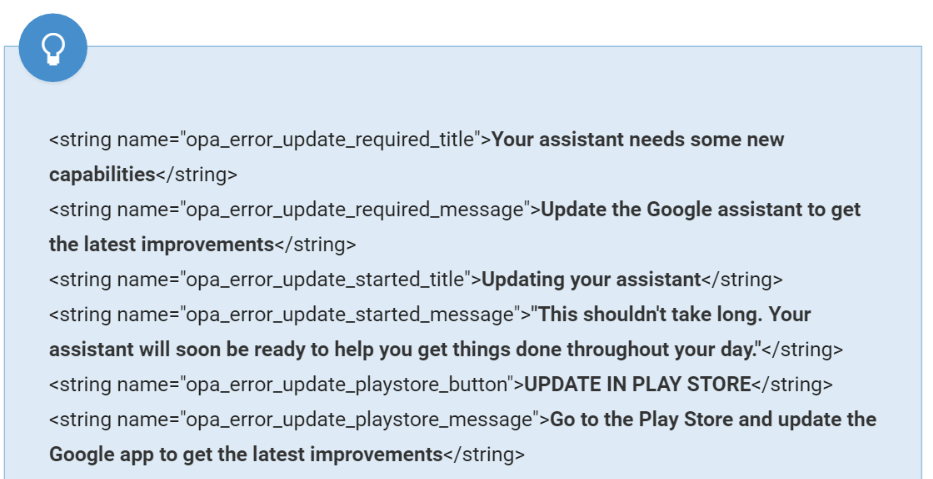This screenshot has height=479, width=933.
Task: Click bold text "This shouldn't take long. Your"
Action: (x=673, y=314)
